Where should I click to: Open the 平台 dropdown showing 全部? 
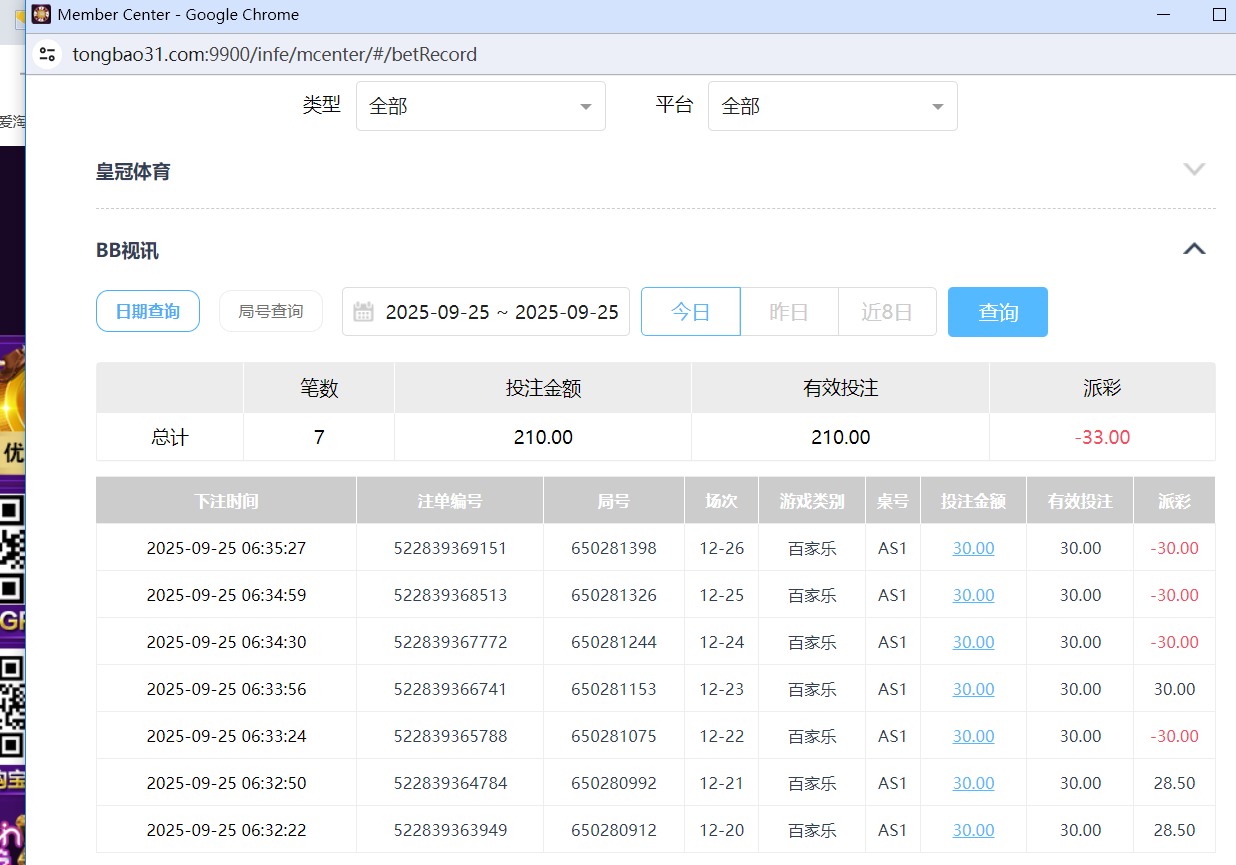(832, 105)
